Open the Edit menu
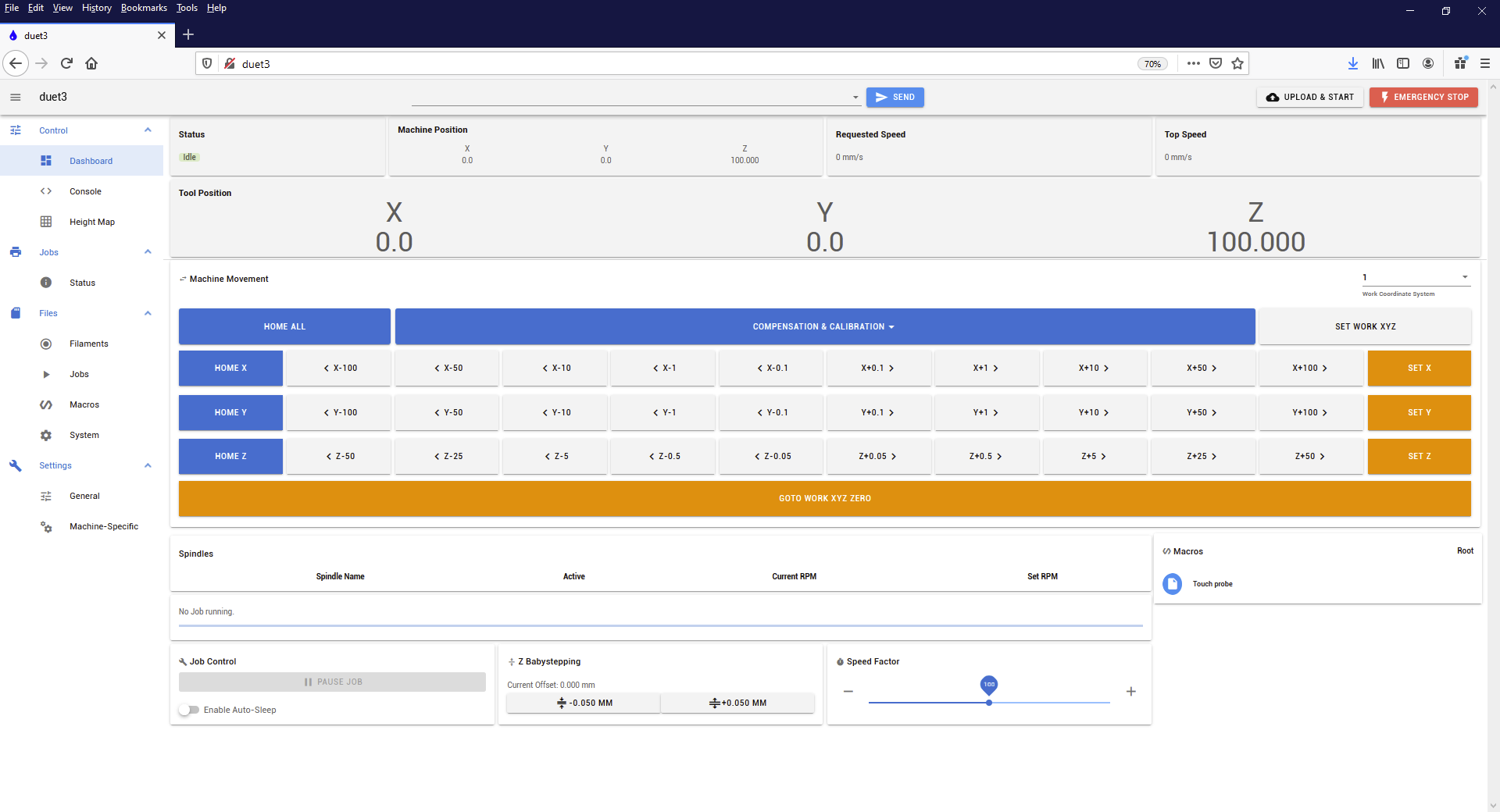 point(36,8)
